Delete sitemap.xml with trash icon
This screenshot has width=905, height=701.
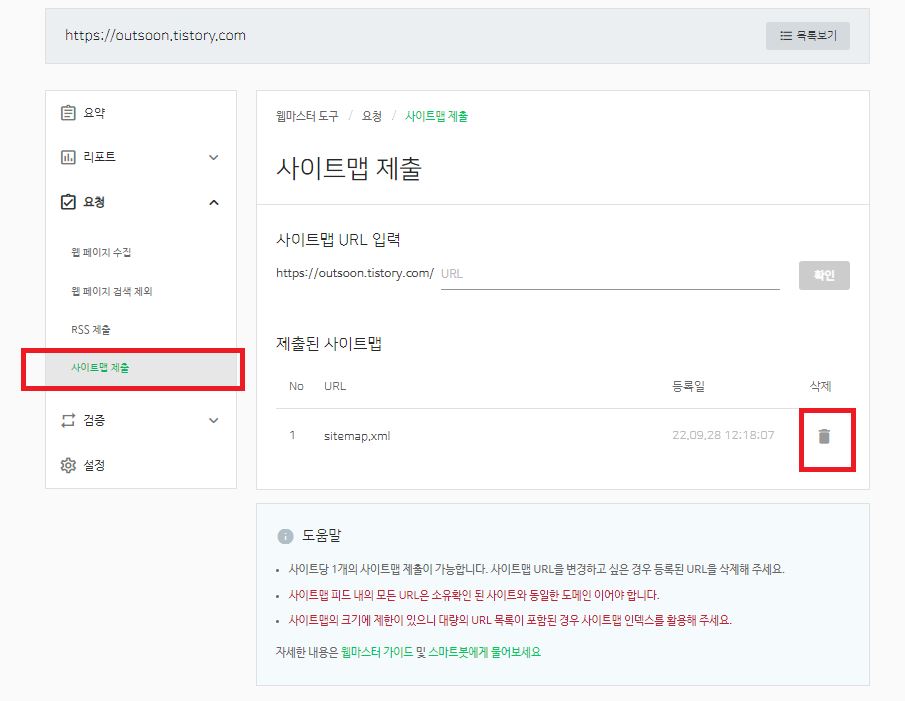tap(824, 436)
